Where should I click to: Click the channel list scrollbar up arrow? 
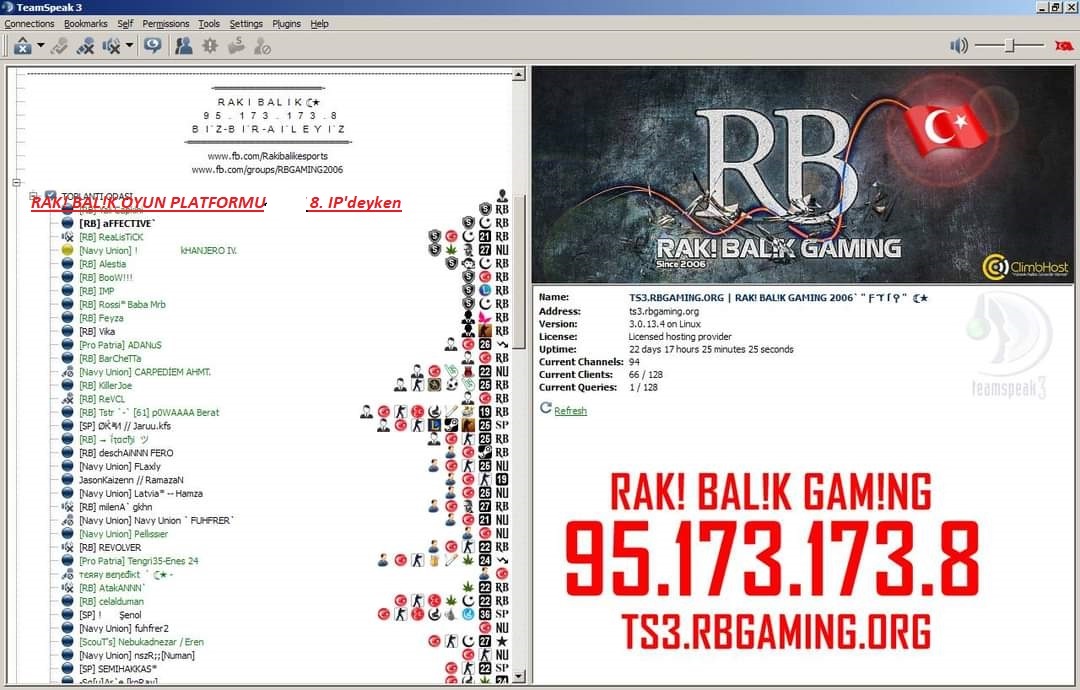519,74
